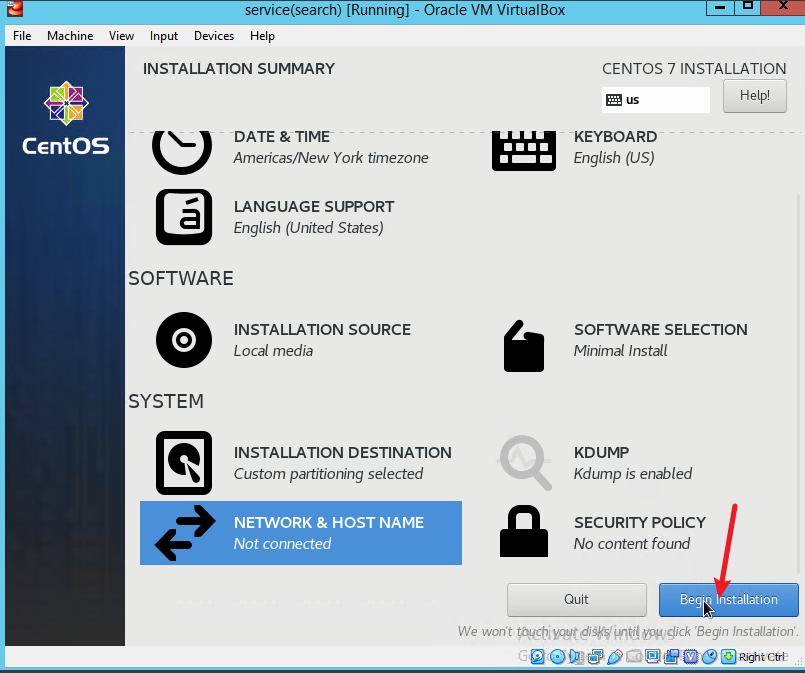The width and height of the screenshot is (805, 673).
Task: Open the Keyboard layout icon
Action: (x=524, y=150)
